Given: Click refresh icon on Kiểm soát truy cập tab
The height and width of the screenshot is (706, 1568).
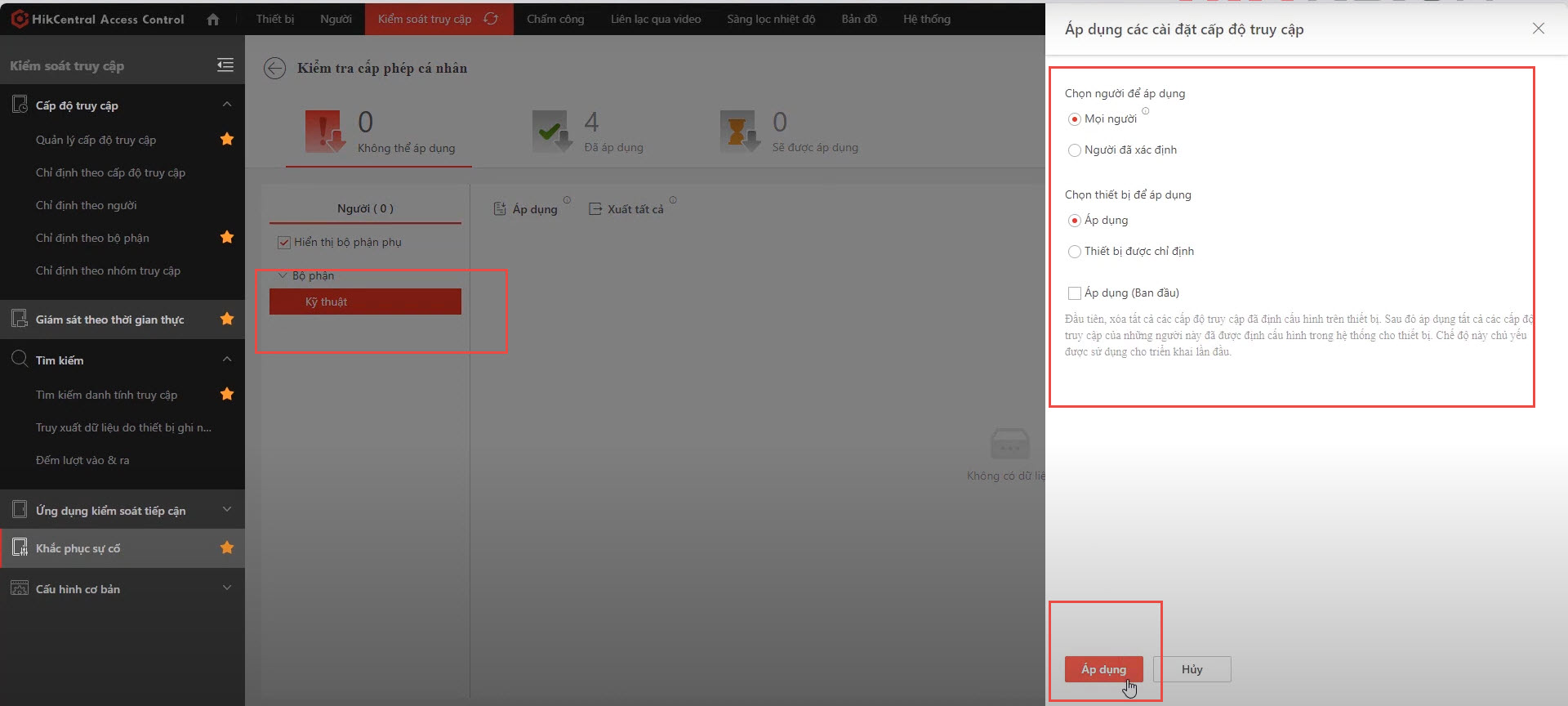Looking at the screenshot, I should click(491, 19).
